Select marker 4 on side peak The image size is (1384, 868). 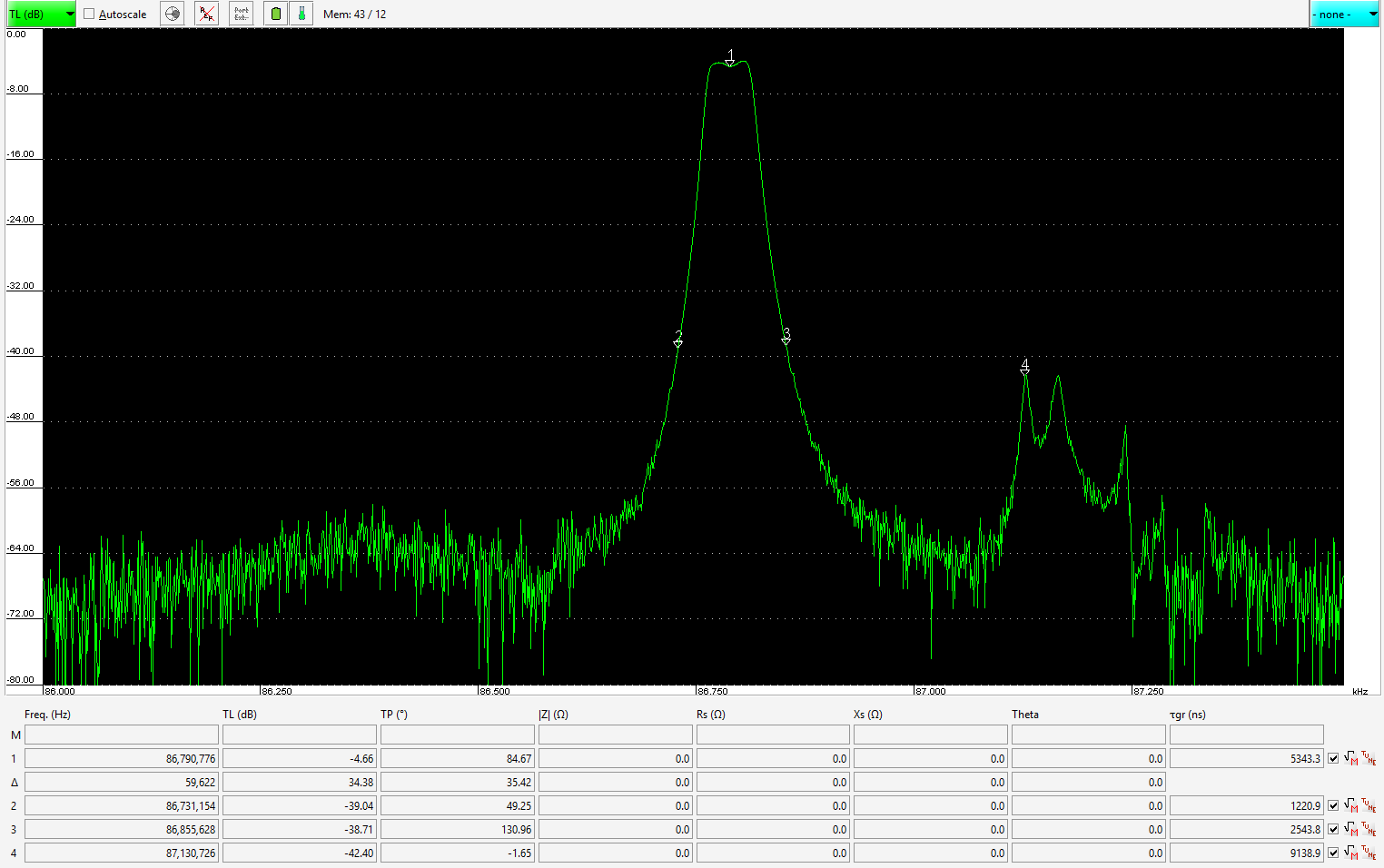[1025, 367]
